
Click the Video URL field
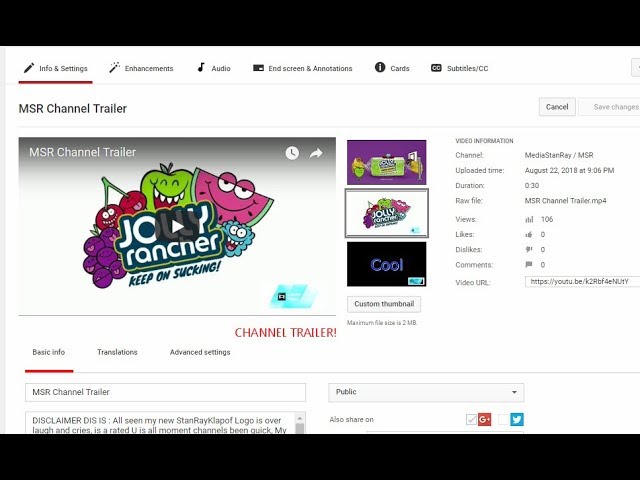point(582,282)
